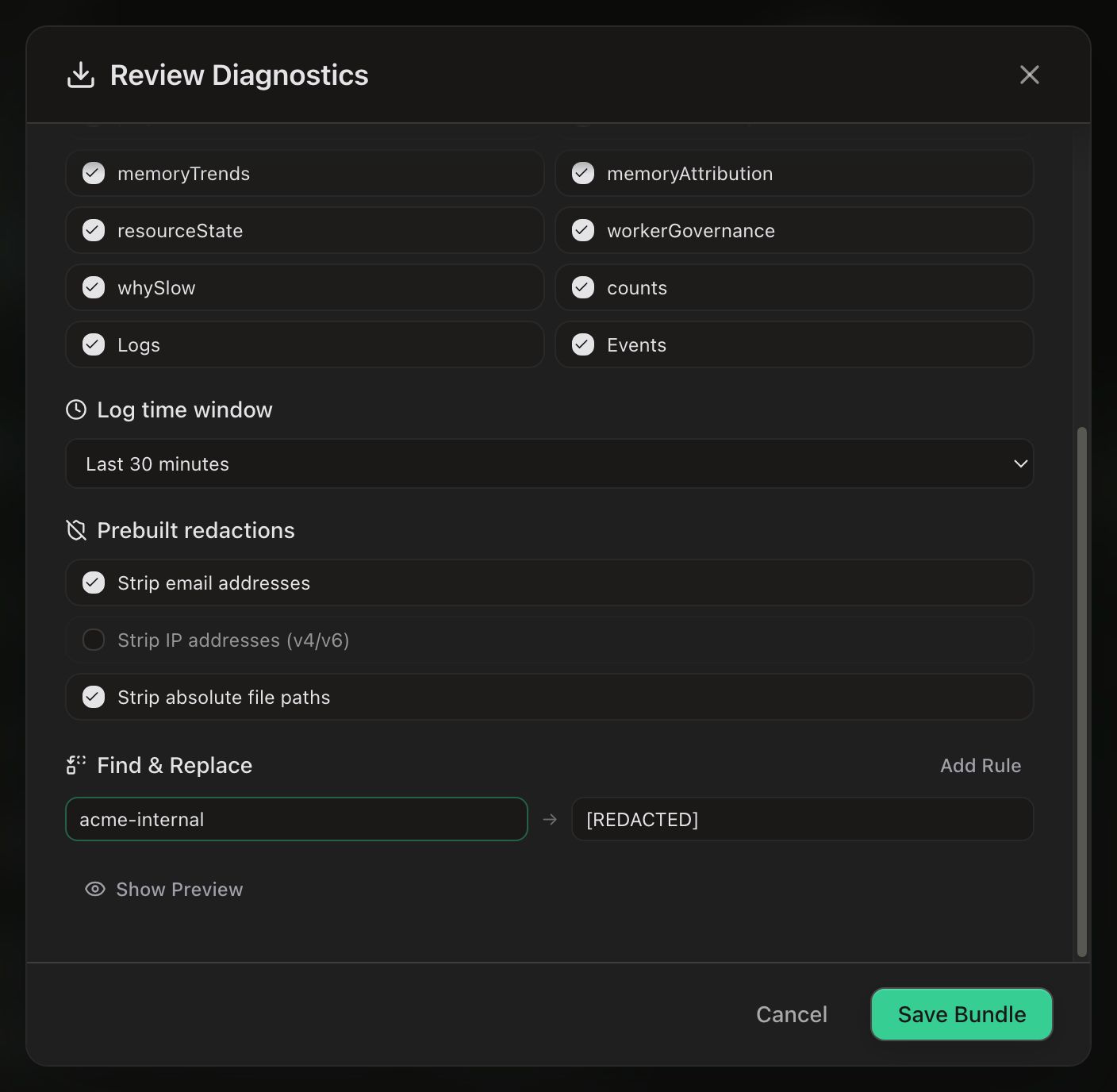This screenshot has height=1092, width=1117.
Task: Disable Strip email addresses redaction
Action: tap(94, 583)
